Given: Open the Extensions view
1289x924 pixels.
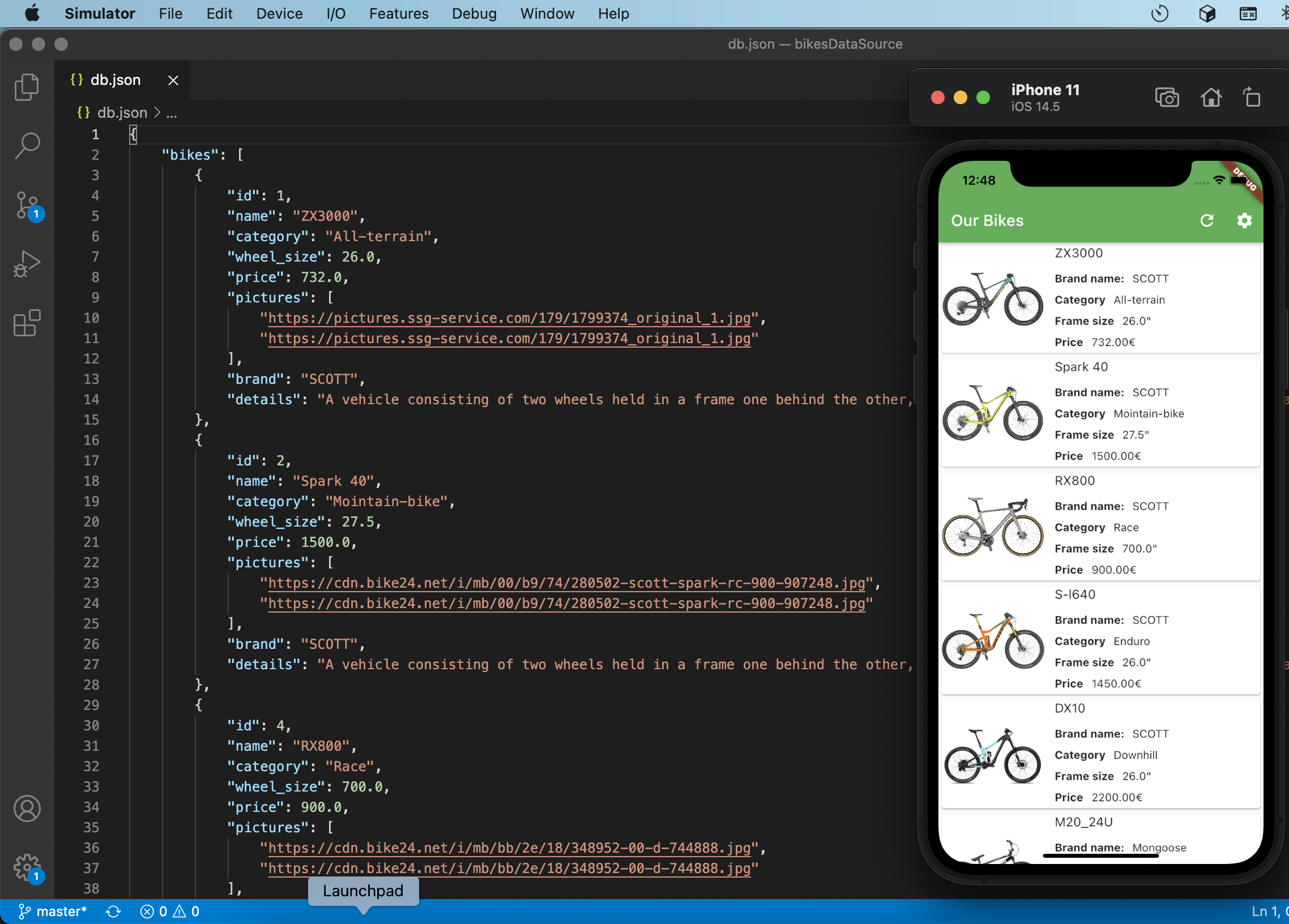Looking at the screenshot, I should [27, 323].
